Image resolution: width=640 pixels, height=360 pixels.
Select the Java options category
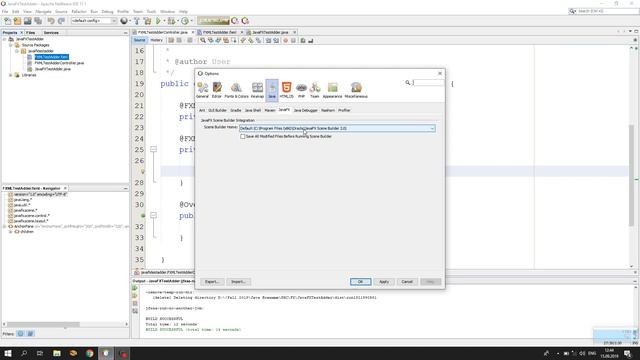[x=272, y=90]
